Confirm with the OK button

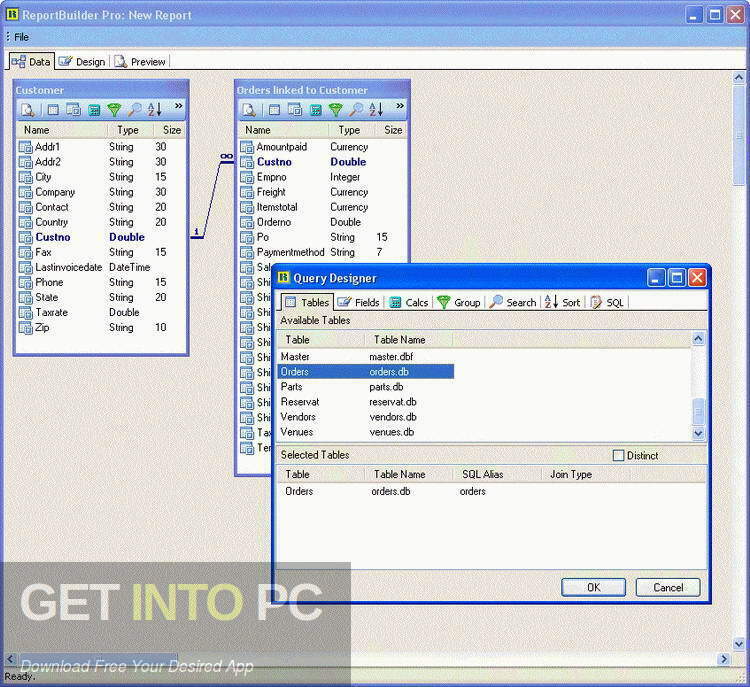[x=593, y=587]
